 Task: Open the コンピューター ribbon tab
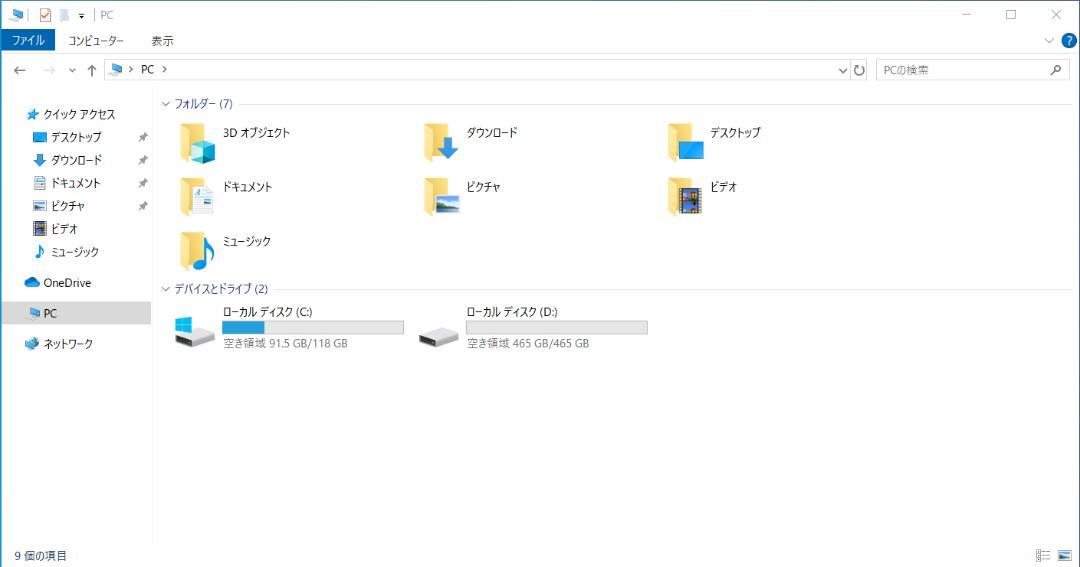point(96,41)
